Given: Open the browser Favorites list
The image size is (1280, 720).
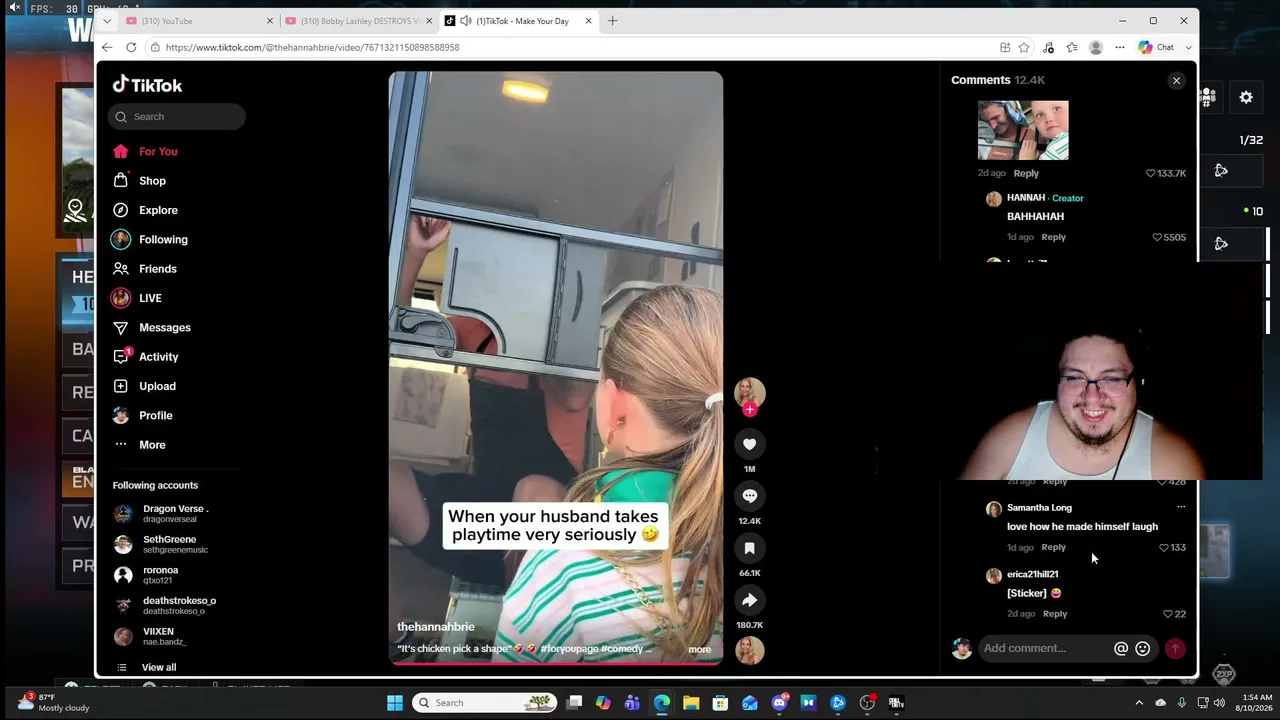Looking at the screenshot, I should (1072, 47).
